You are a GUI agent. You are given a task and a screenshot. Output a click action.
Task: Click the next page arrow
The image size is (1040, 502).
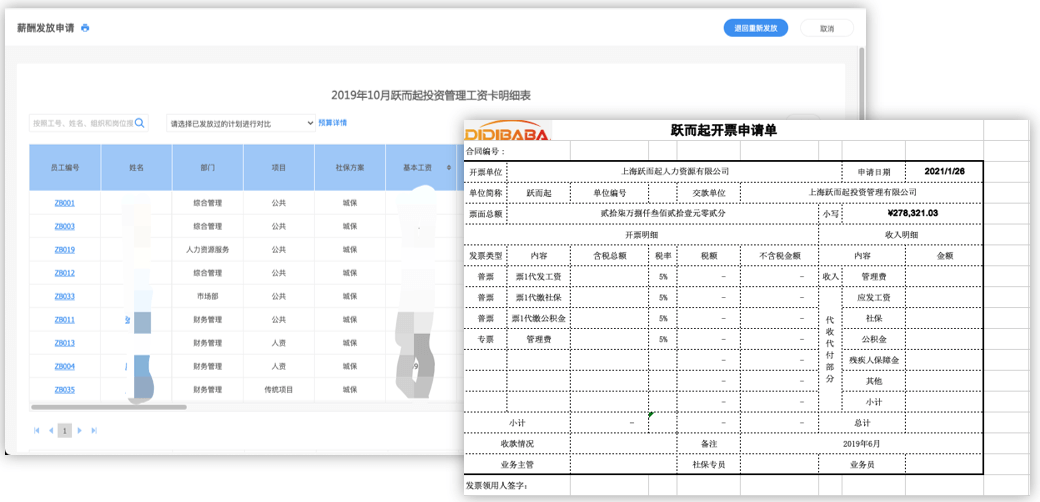pyautogui.click(x=80, y=430)
